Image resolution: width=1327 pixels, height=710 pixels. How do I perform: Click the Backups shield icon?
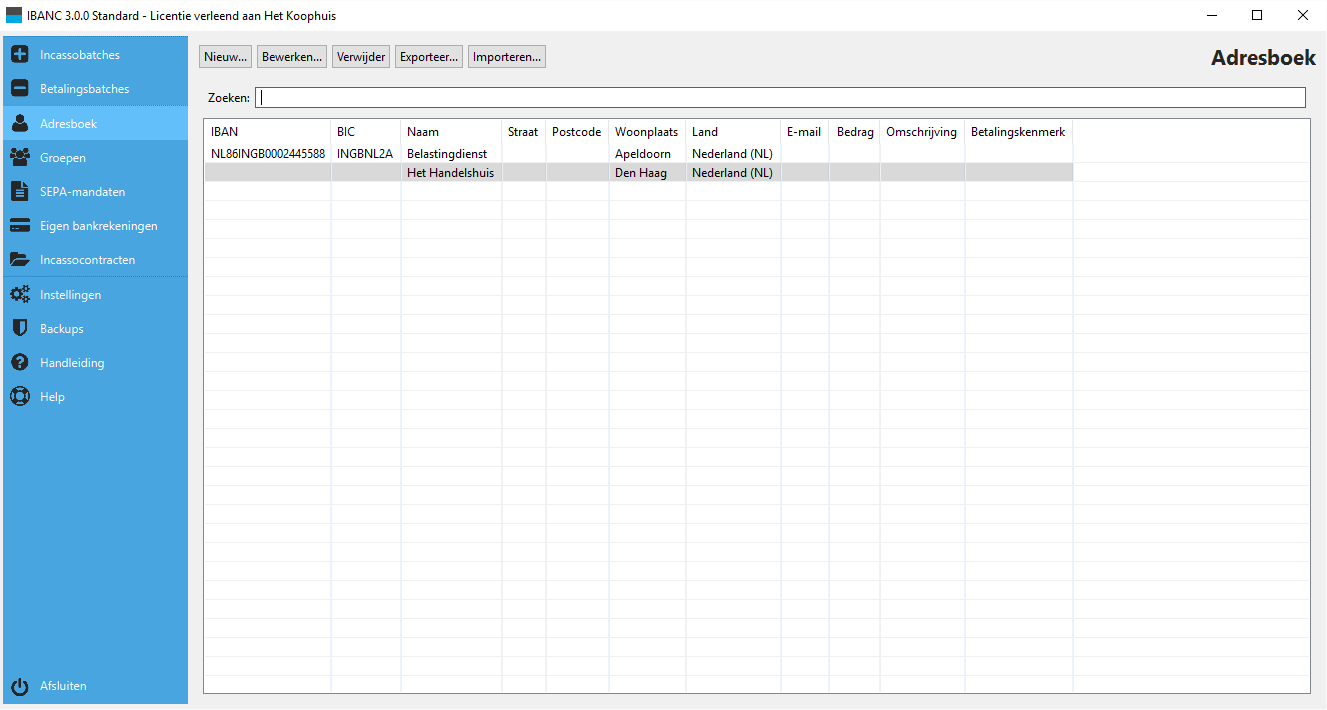click(20, 328)
